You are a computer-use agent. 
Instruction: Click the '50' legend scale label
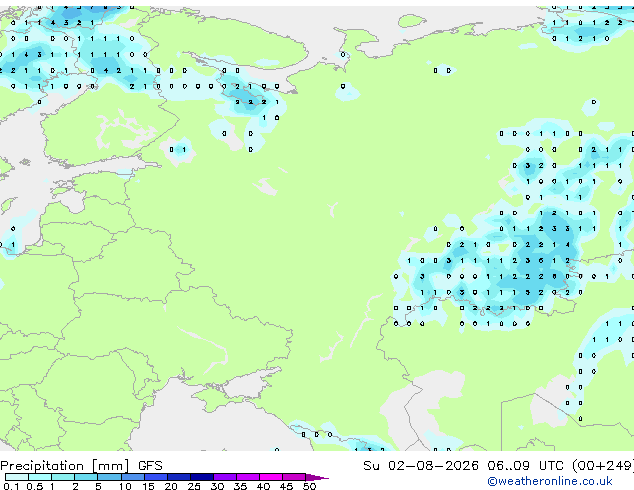click(x=309, y=486)
